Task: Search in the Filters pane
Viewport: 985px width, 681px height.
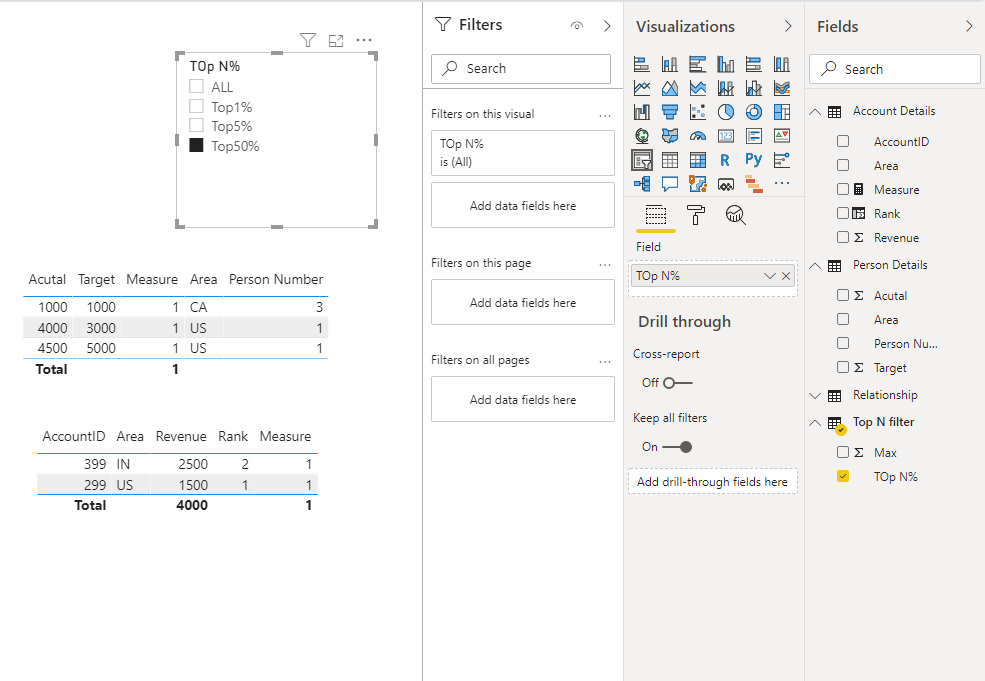Action: [521, 68]
